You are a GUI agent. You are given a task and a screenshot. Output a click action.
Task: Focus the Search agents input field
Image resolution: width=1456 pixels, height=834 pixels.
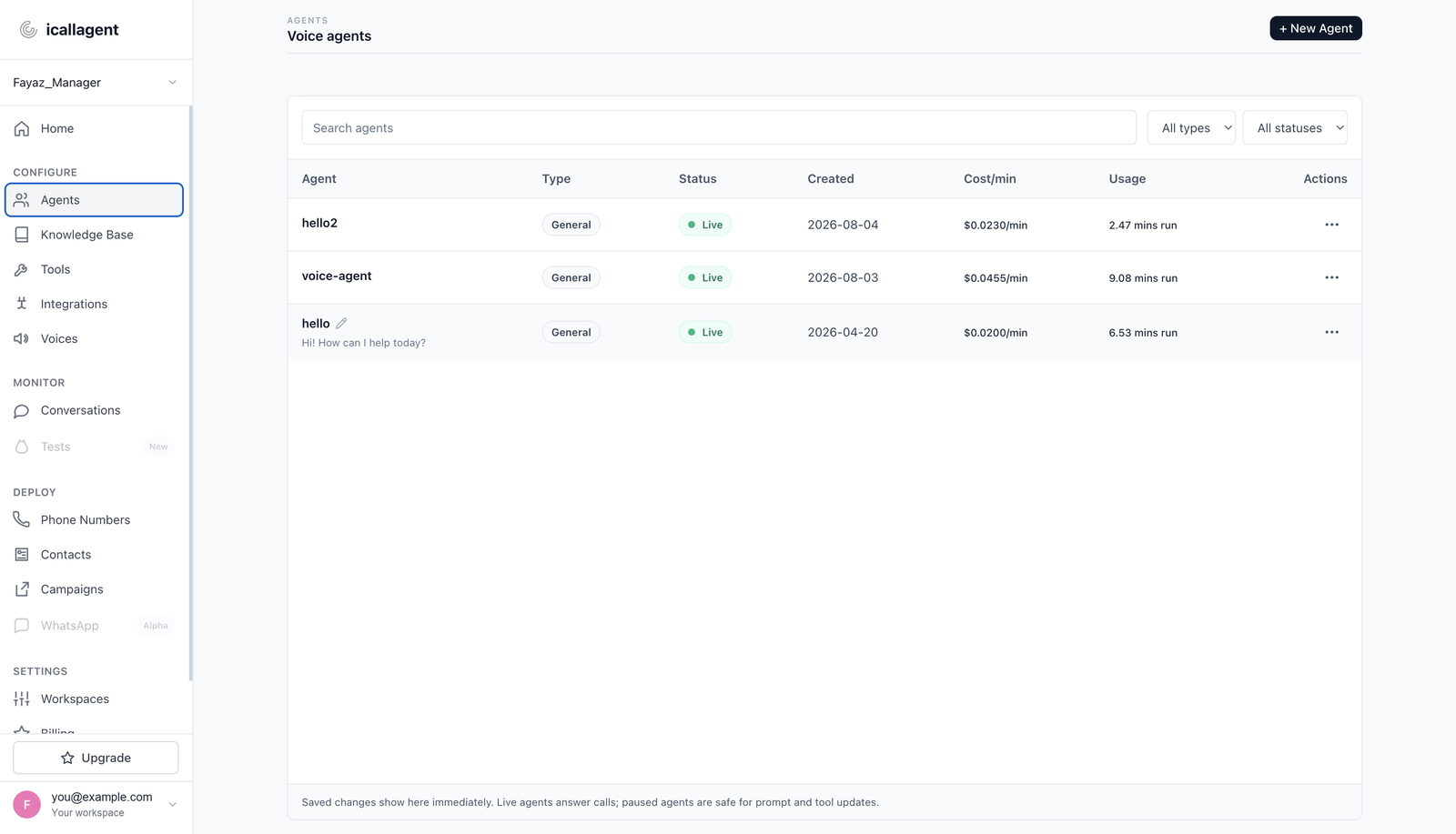click(719, 128)
